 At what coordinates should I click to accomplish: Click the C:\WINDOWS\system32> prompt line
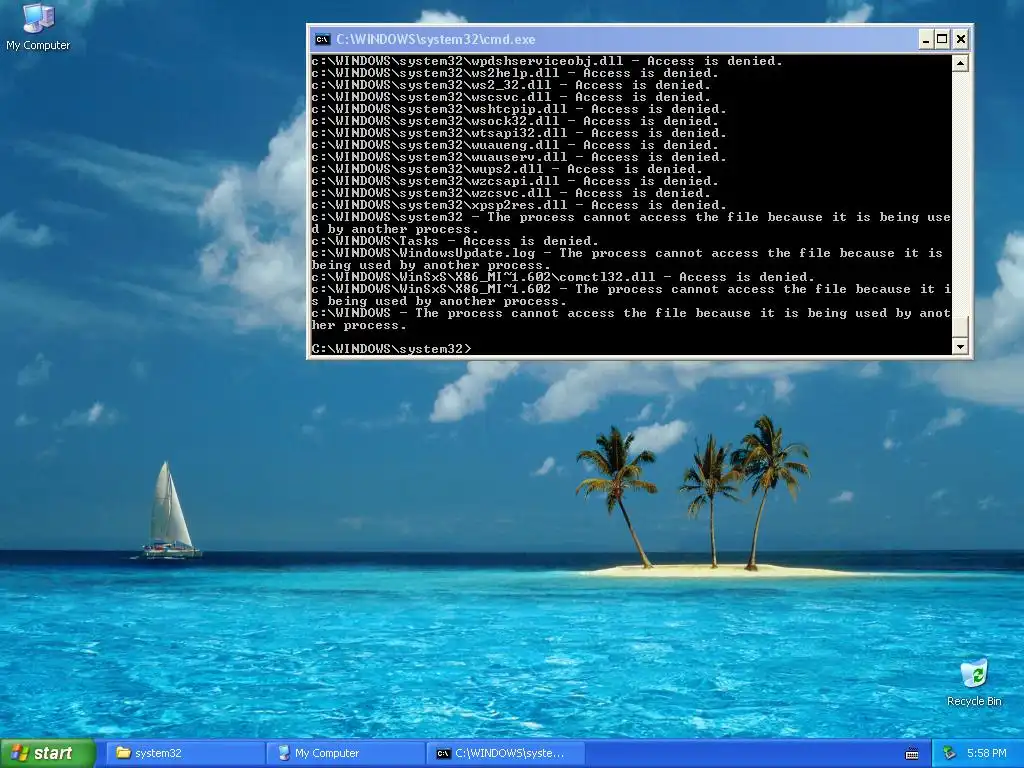coord(391,349)
